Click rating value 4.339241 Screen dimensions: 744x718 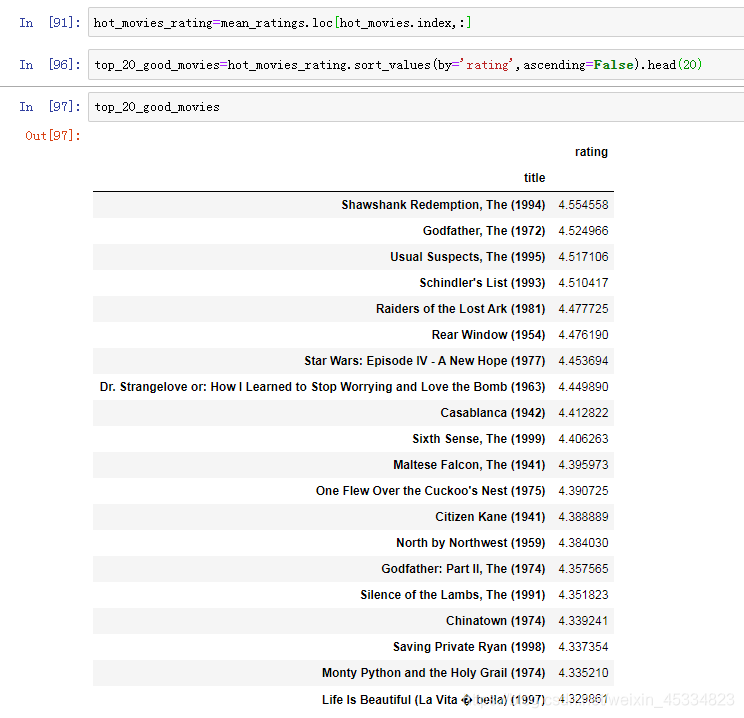coord(583,621)
